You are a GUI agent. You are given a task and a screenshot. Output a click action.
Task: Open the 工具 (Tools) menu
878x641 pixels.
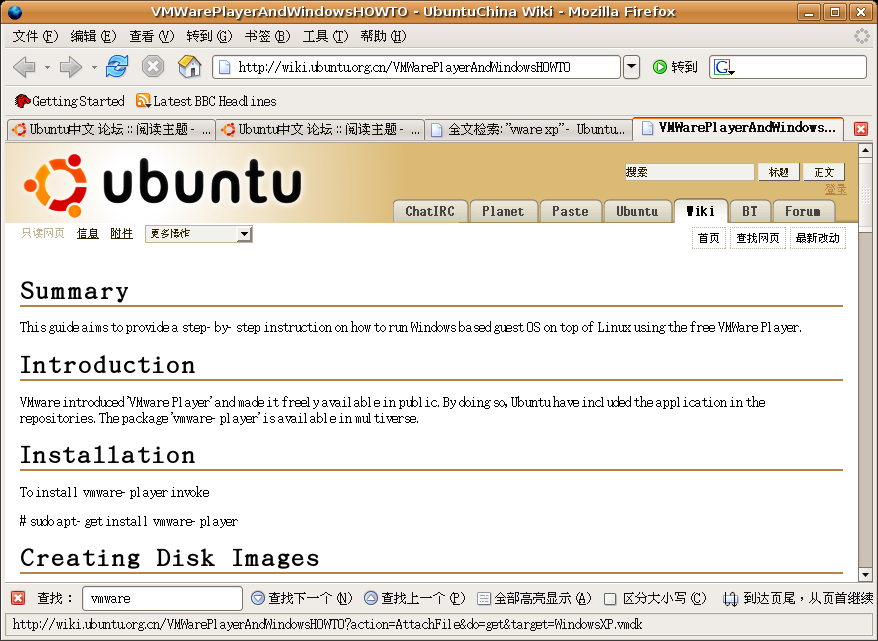tap(325, 36)
